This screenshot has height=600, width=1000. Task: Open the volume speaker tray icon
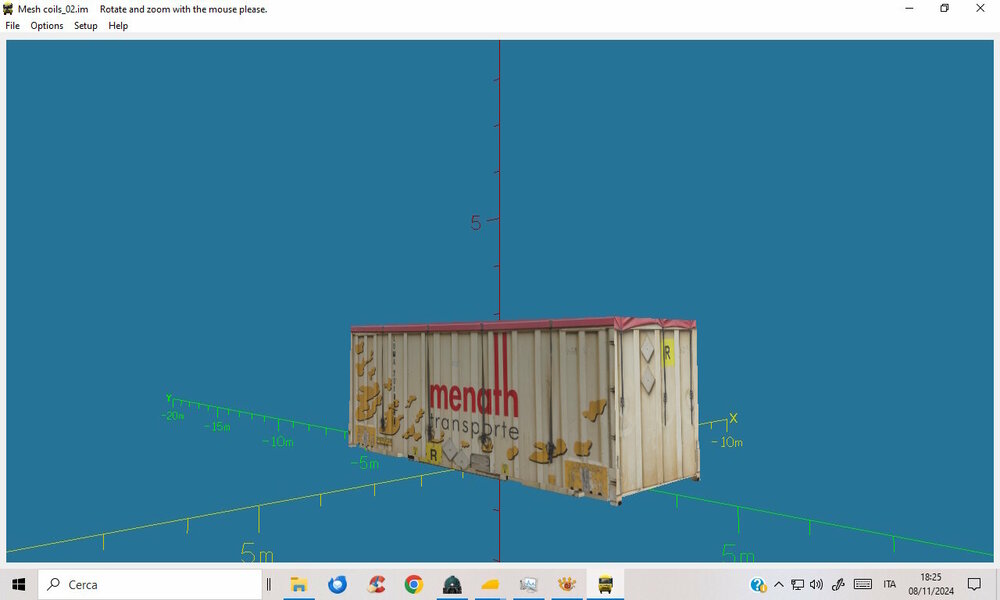click(816, 584)
